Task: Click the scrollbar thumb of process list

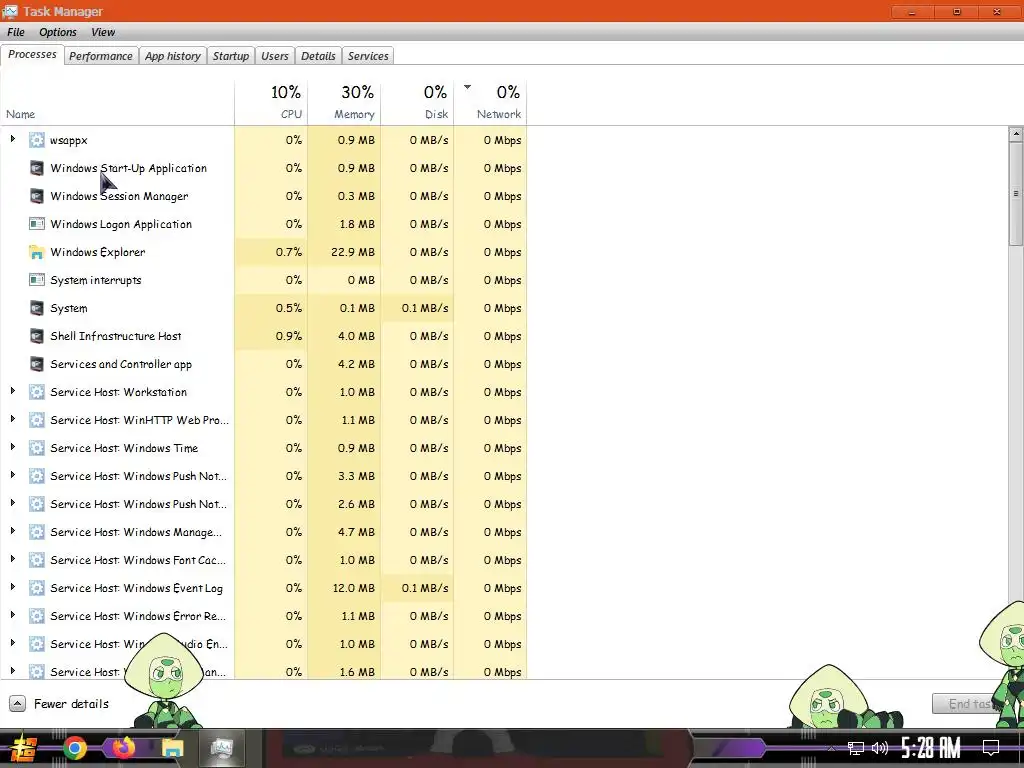Action: [x=1016, y=195]
